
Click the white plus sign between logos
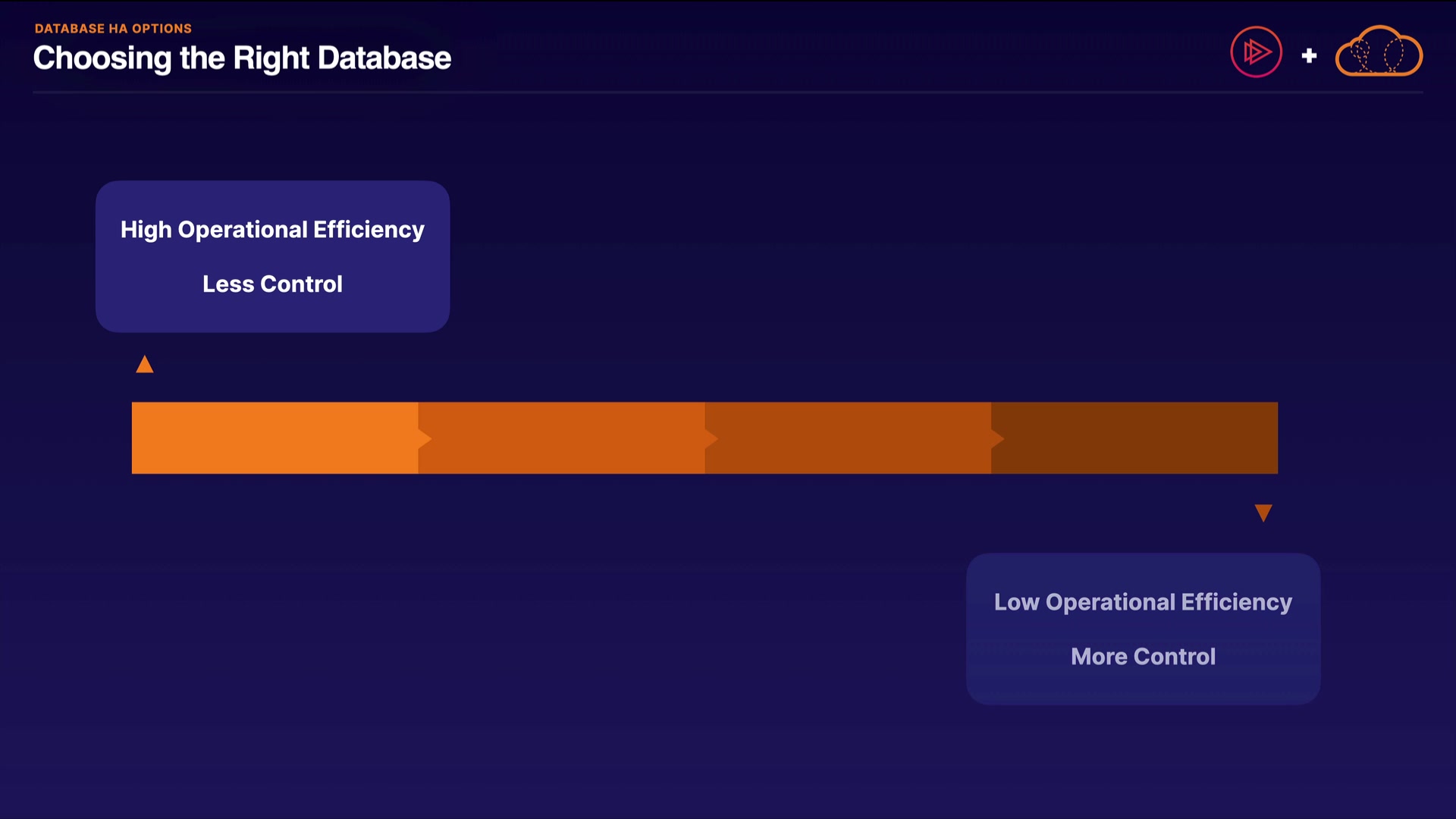[x=1309, y=55]
